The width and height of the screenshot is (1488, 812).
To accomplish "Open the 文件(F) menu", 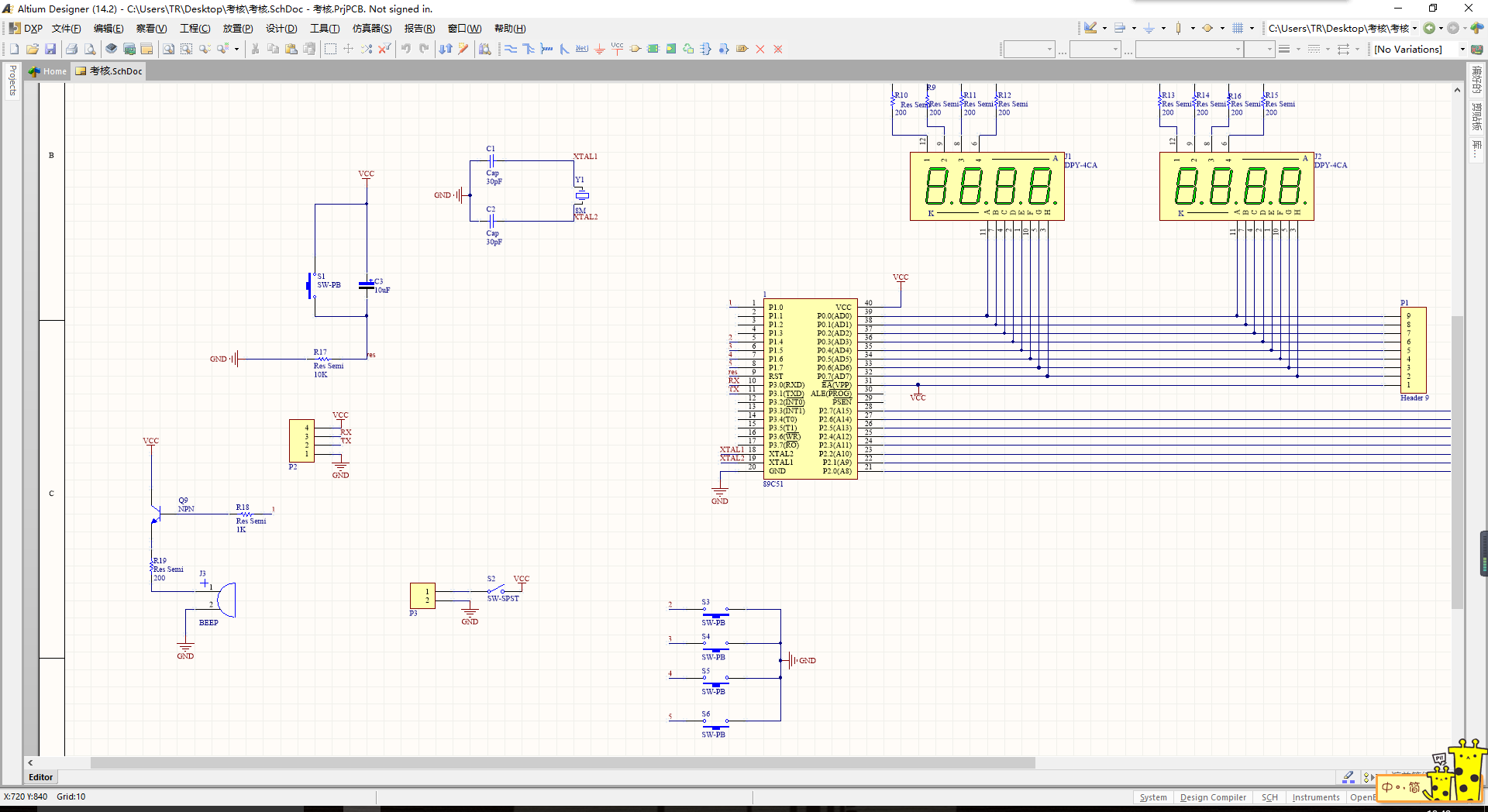I will [67, 28].
